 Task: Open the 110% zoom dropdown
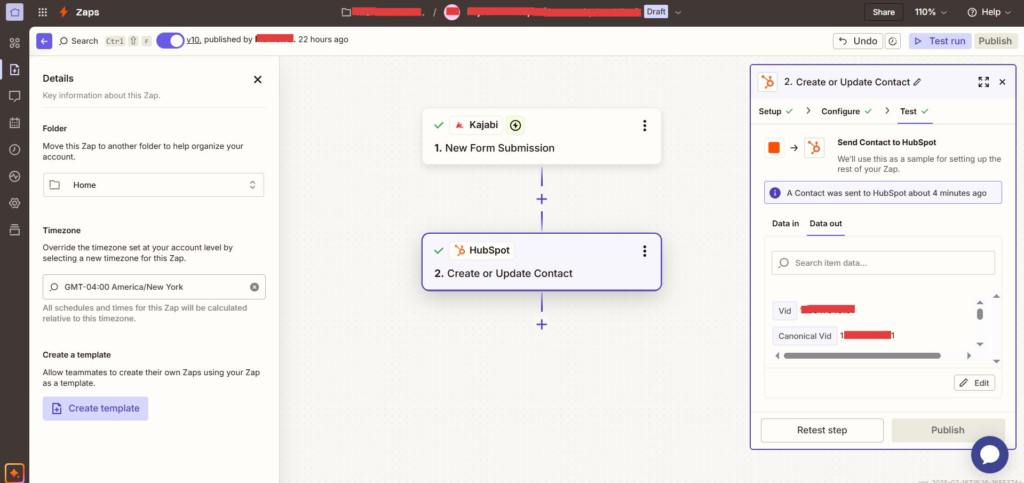pyautogui.click(x=930, y=12)
